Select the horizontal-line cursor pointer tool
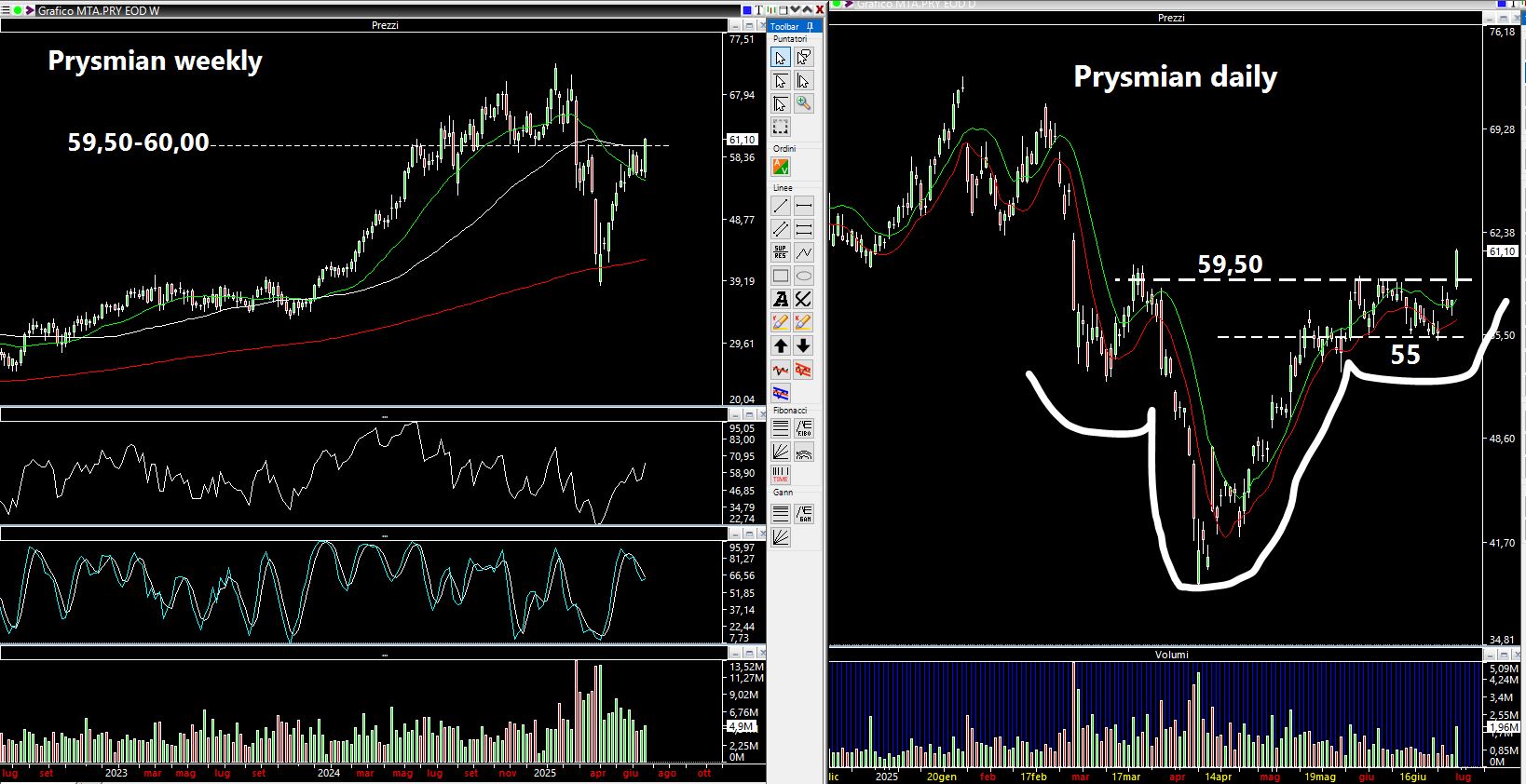The image size is (1526, 784). click(781, 81)
